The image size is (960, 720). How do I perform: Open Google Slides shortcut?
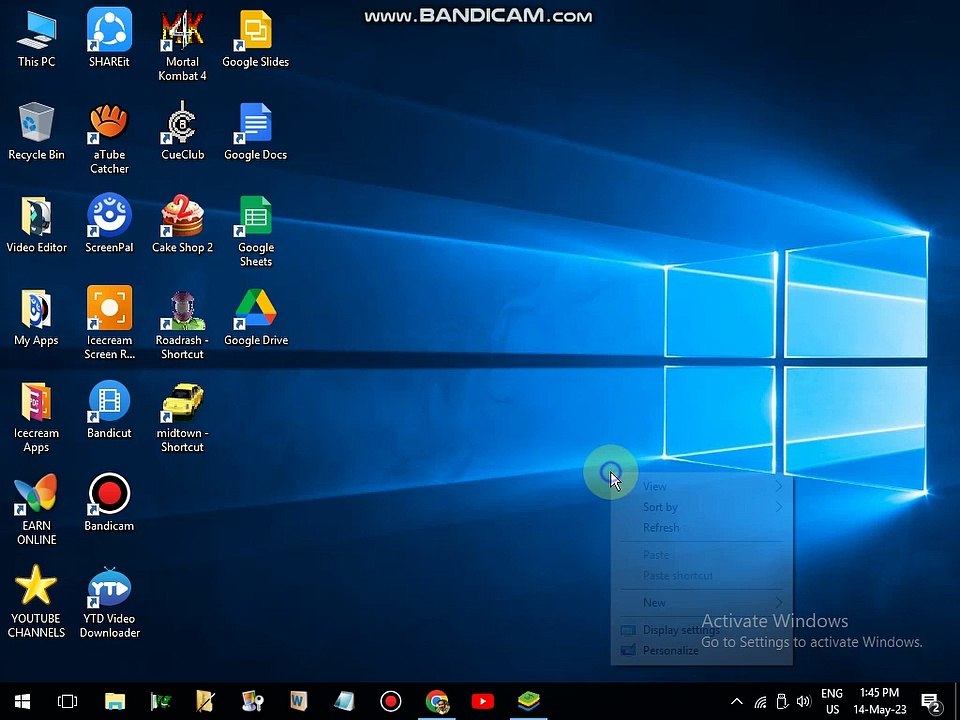click(x=255, y=38)
